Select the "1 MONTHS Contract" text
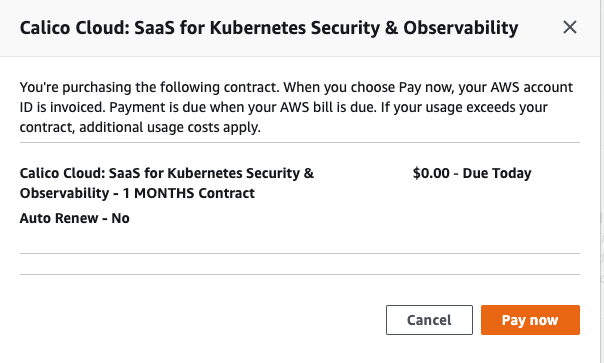Screen dimensions: 604x363 [188, 193]
